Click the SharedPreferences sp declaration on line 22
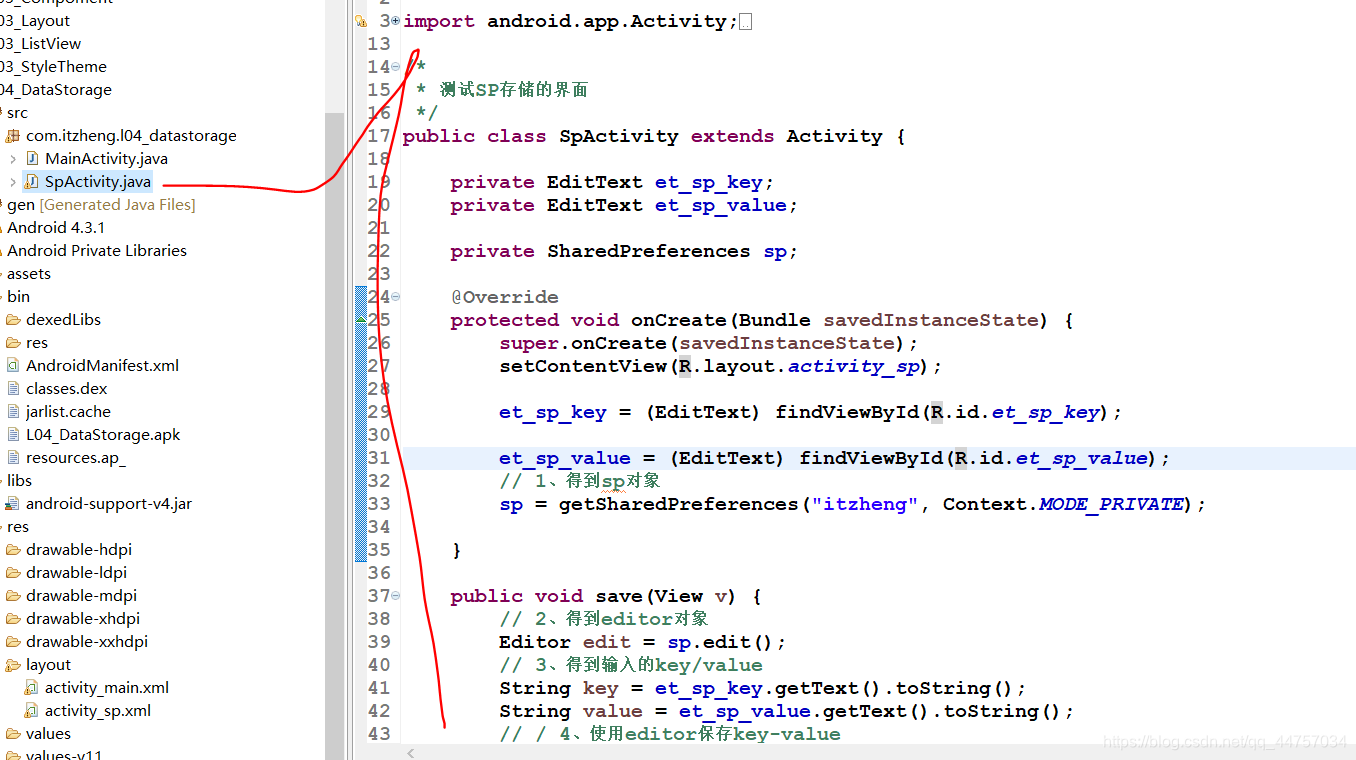Screen dimensions: 1356x760 point(624,251)
